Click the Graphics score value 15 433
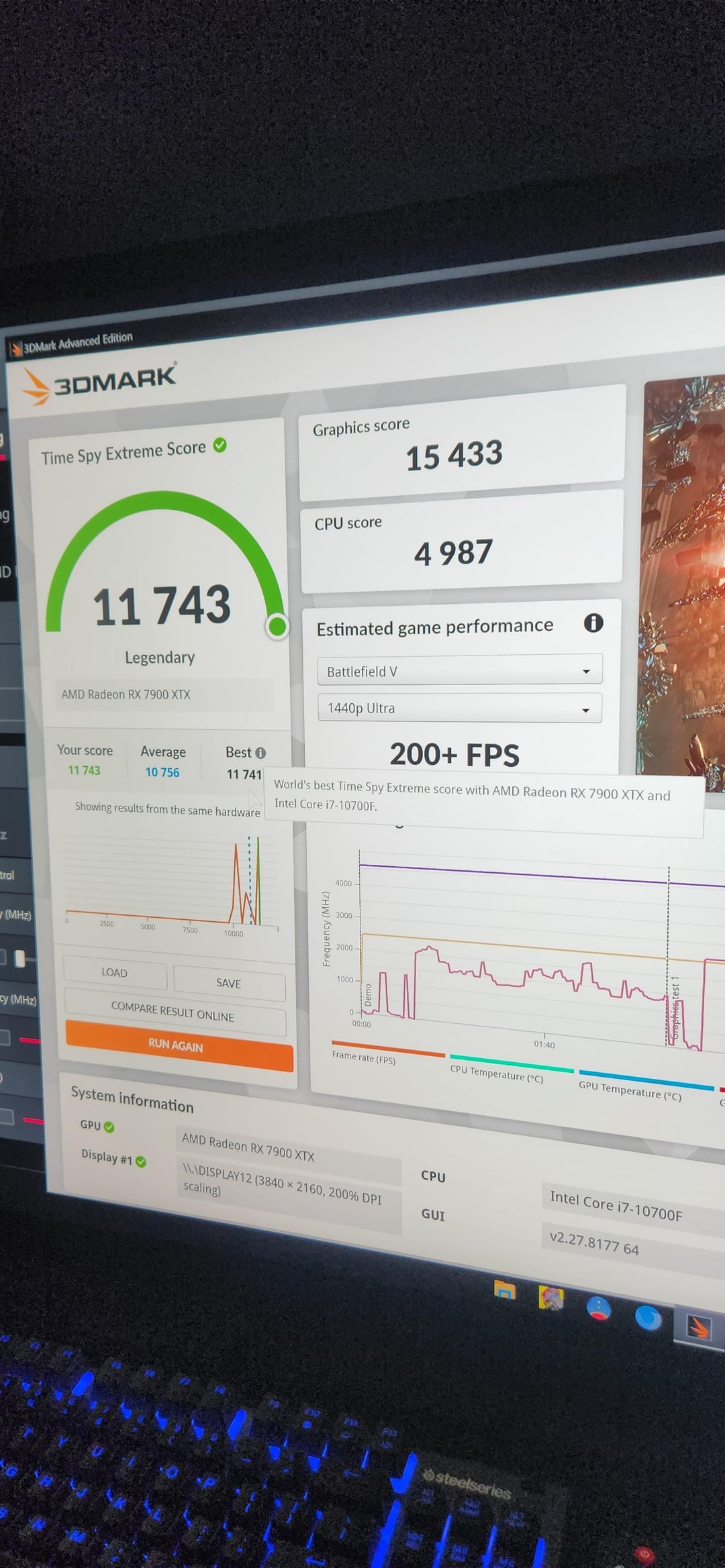 click(x=454, y=456)
